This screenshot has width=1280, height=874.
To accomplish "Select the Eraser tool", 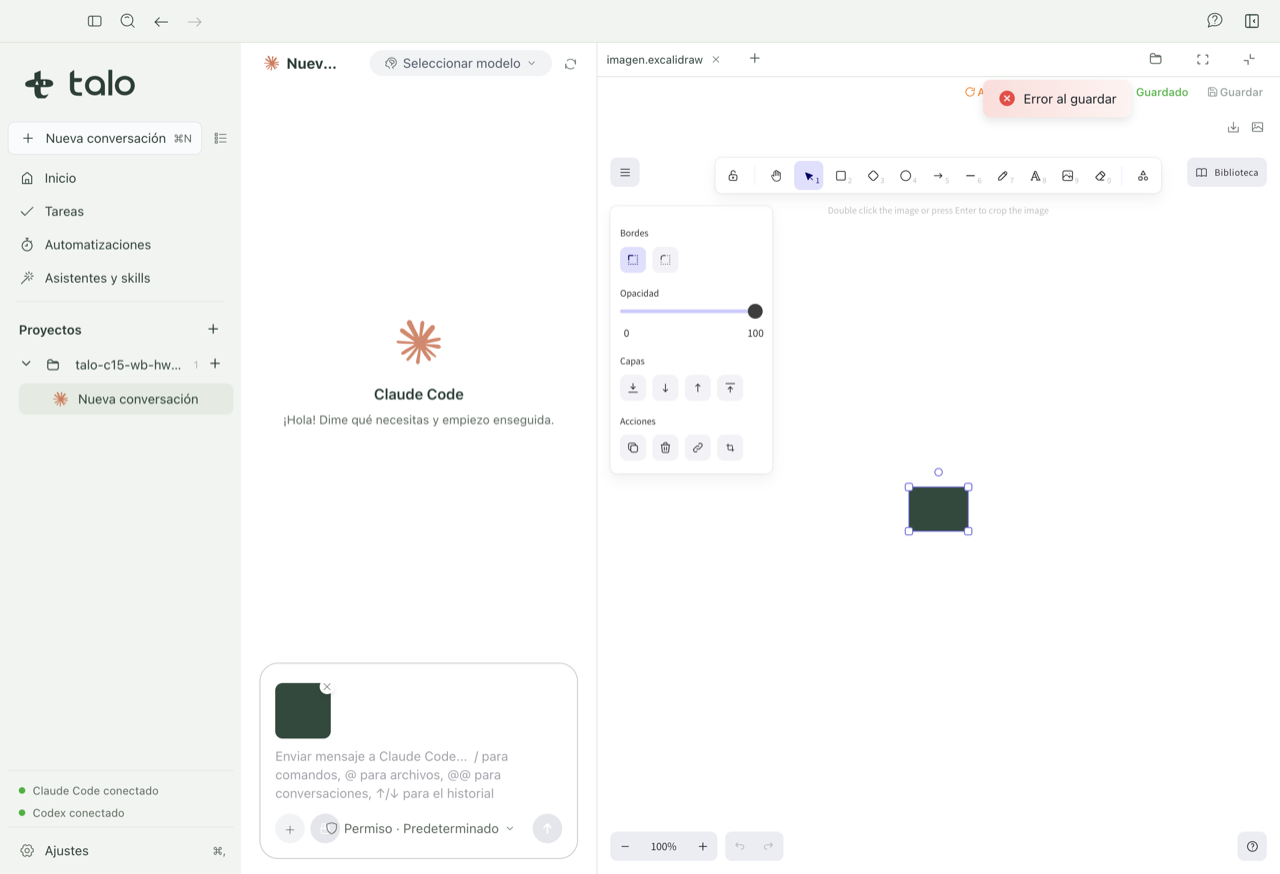I will 1101,176.
